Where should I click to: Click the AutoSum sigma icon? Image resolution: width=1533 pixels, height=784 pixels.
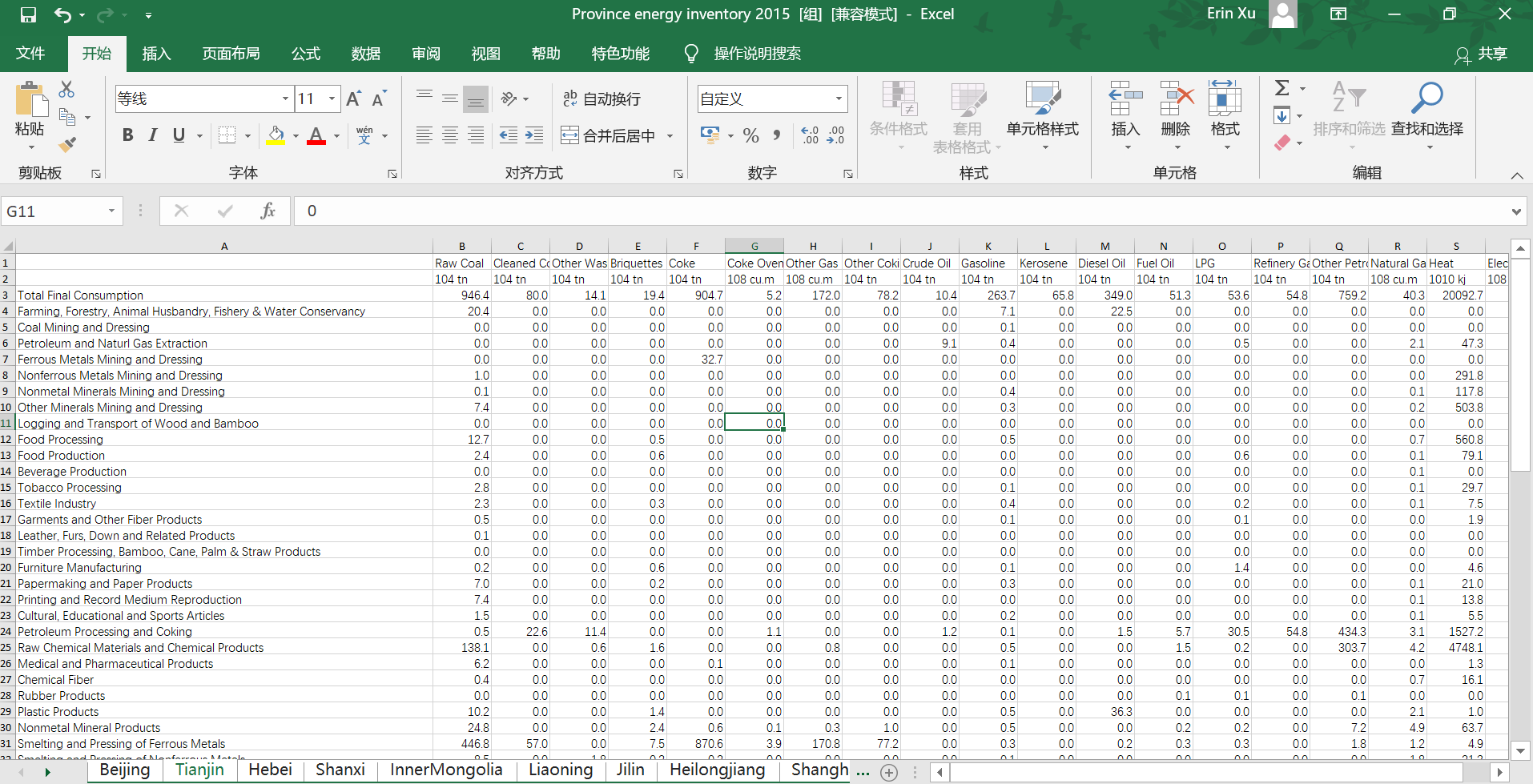(x=1282, y=88)
